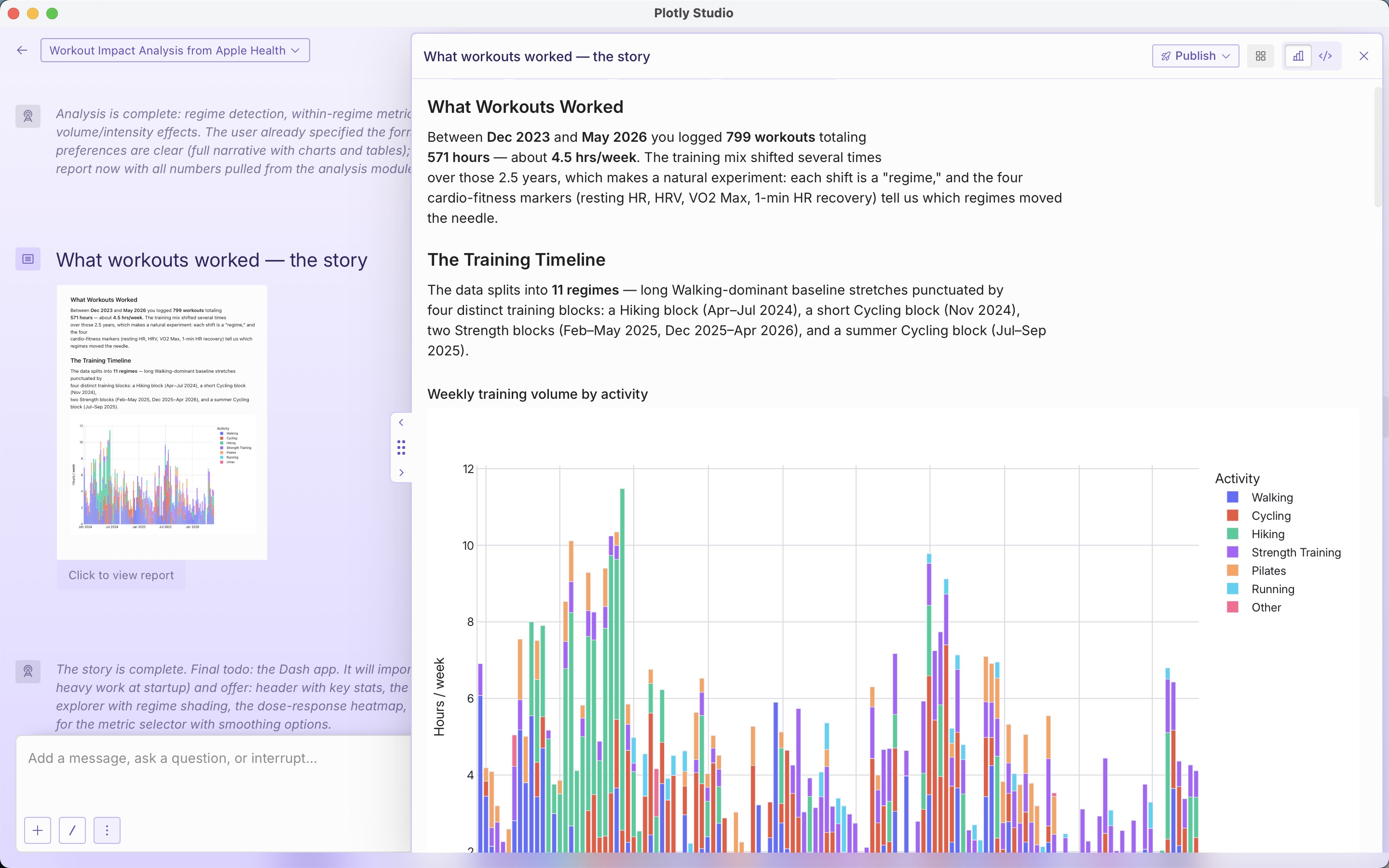Click the y-axis tick label 12

(x=468, y=469)
